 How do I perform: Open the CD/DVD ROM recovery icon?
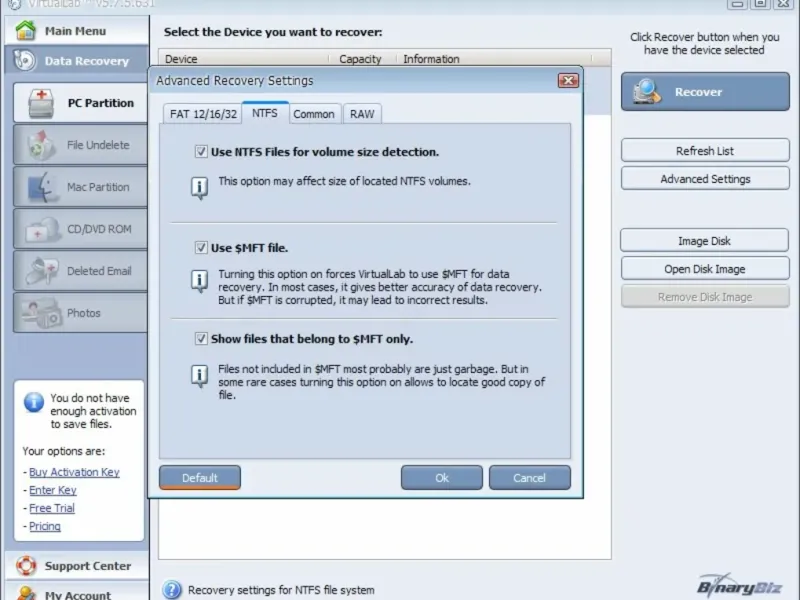point(41,229)
